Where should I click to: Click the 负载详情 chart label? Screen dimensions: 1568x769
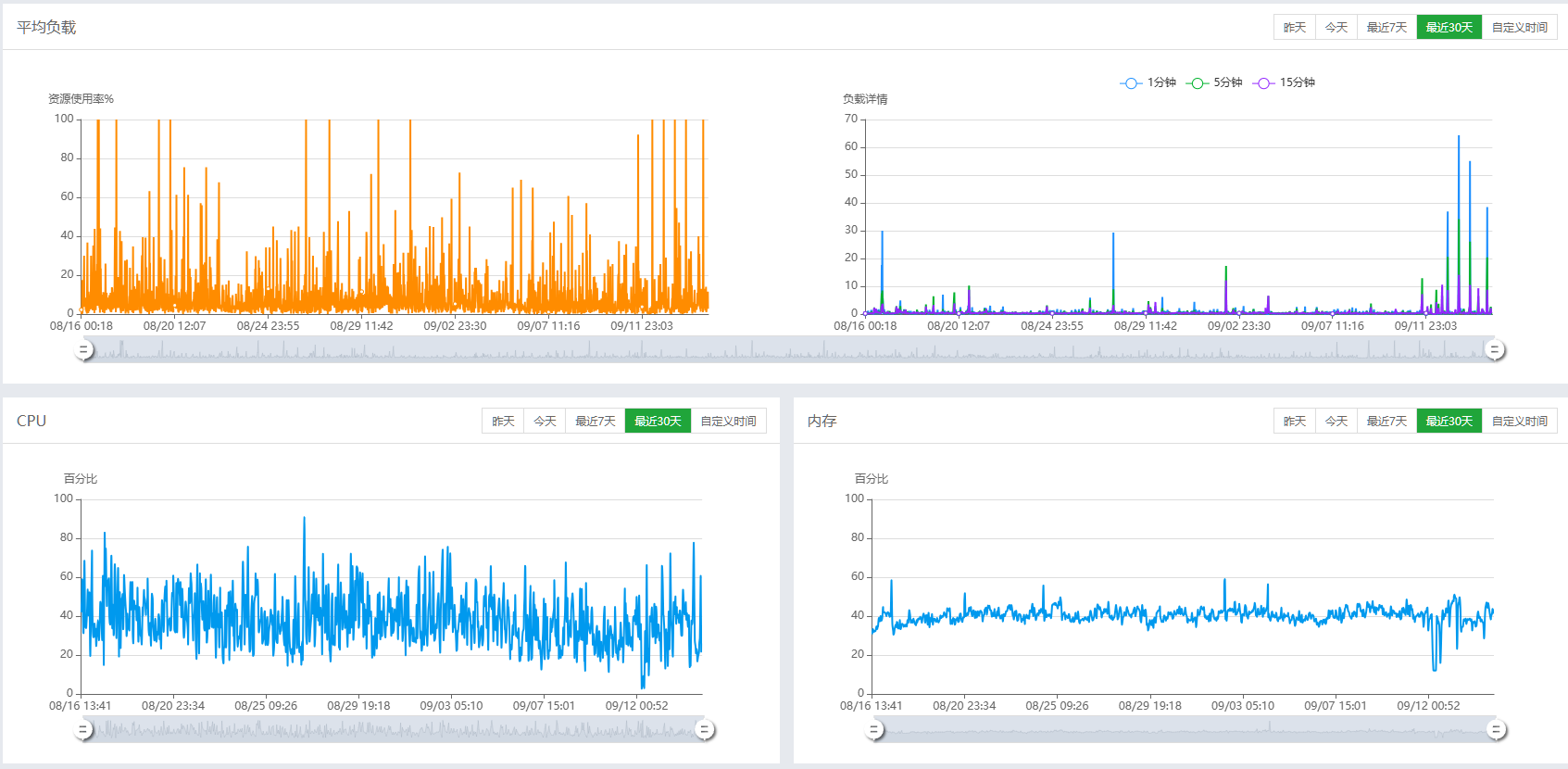point(865,99)
